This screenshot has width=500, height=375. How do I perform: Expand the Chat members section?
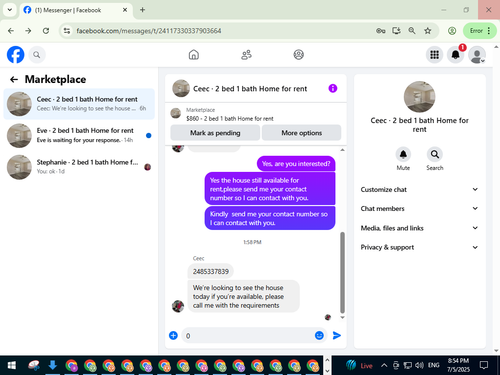coord(419,209)
